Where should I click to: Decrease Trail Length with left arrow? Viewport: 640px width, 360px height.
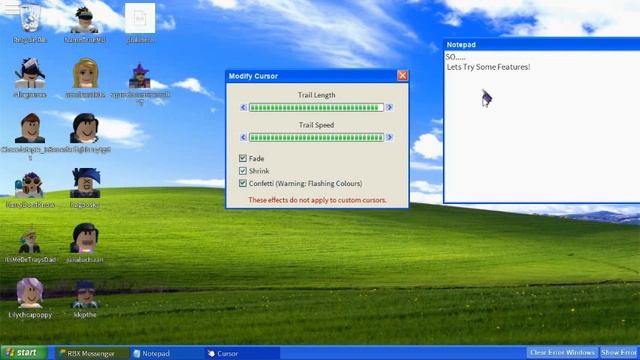[x=244, y=107]
